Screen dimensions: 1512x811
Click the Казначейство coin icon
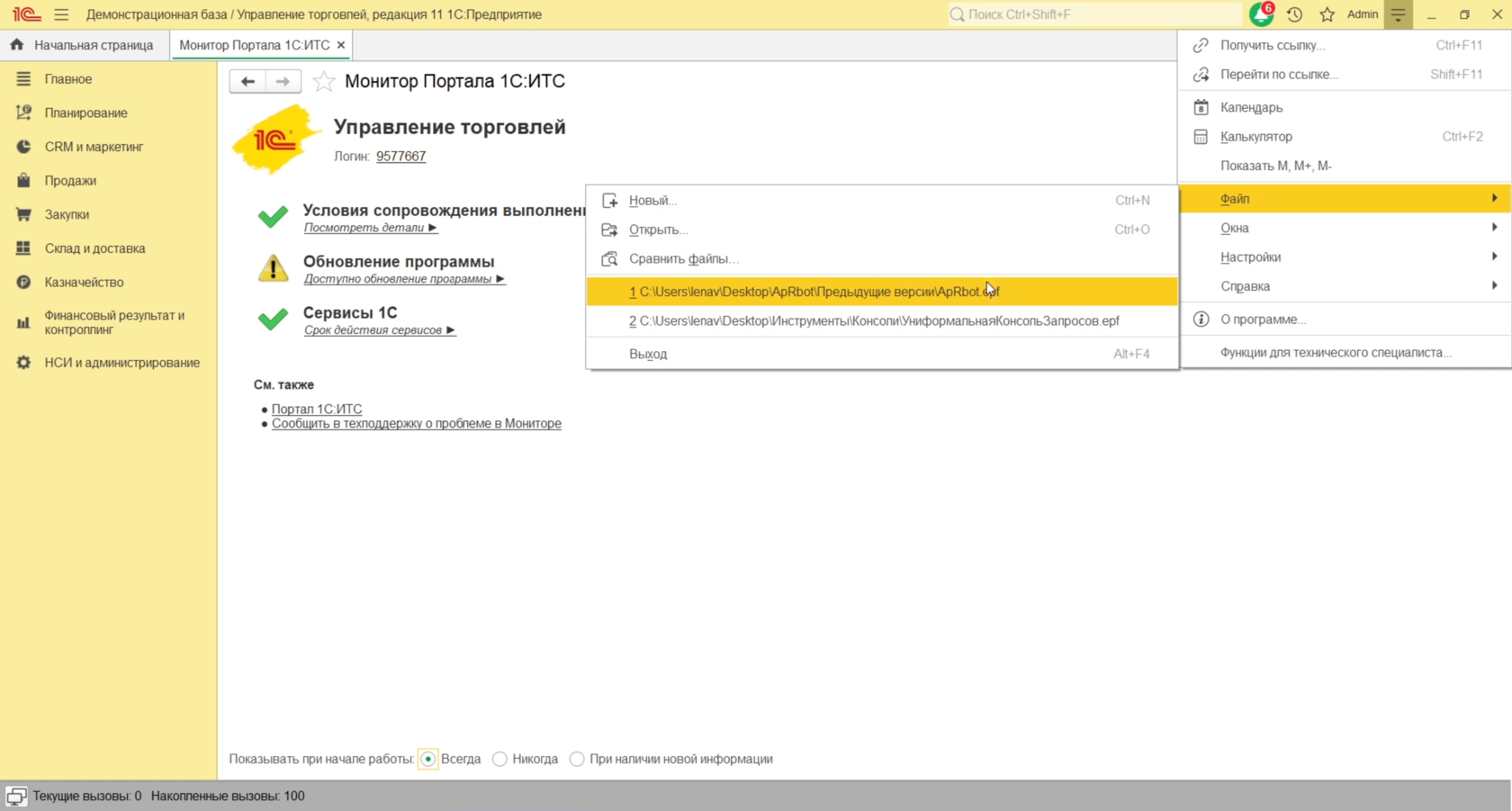tap(23, 282)
